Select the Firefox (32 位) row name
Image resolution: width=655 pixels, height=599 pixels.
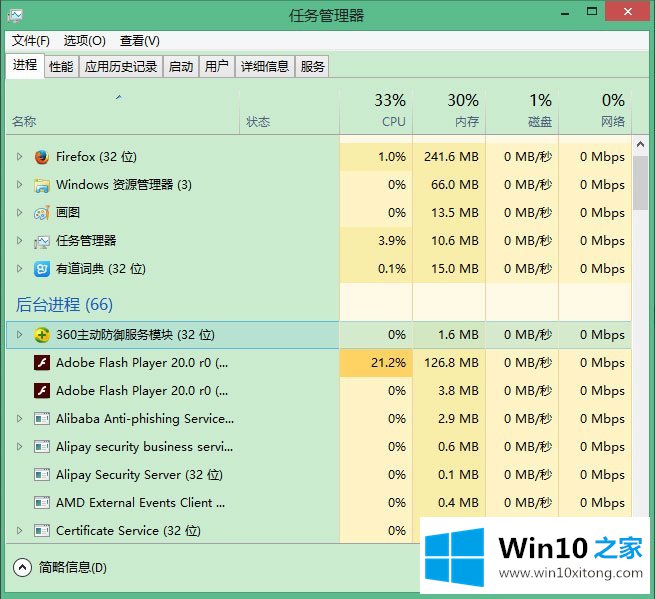pos(96,157)
